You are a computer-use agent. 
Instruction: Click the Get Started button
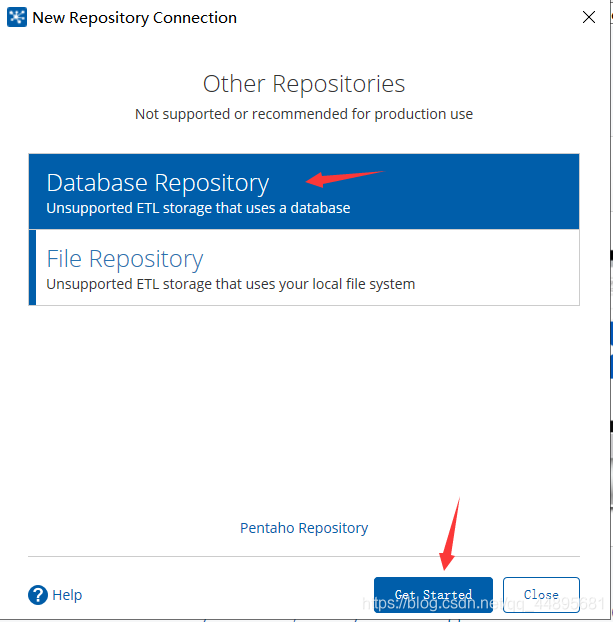tap(433, 595)
